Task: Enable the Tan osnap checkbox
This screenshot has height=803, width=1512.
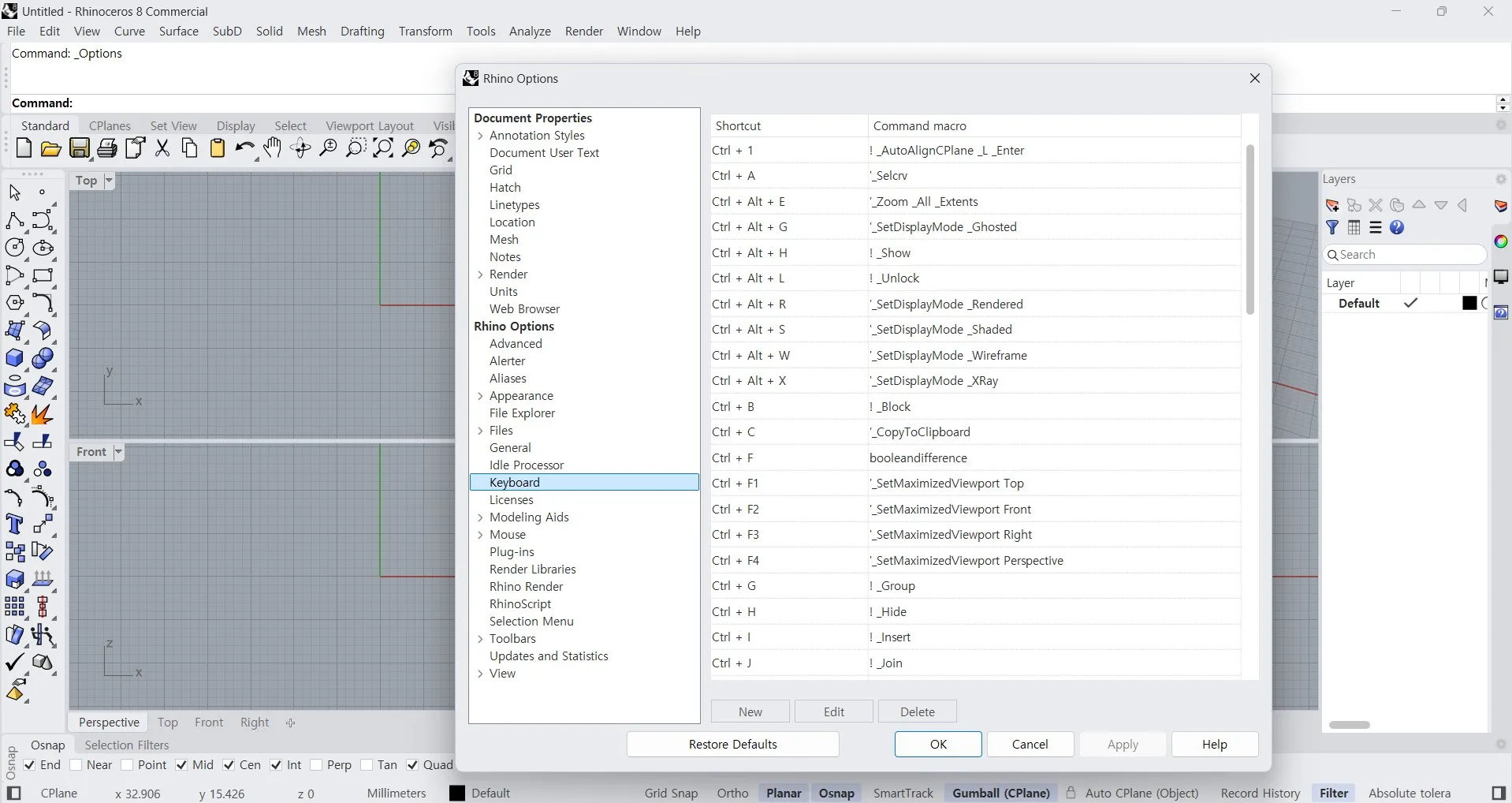Action: pyautogui.click(x=367, y=765)
